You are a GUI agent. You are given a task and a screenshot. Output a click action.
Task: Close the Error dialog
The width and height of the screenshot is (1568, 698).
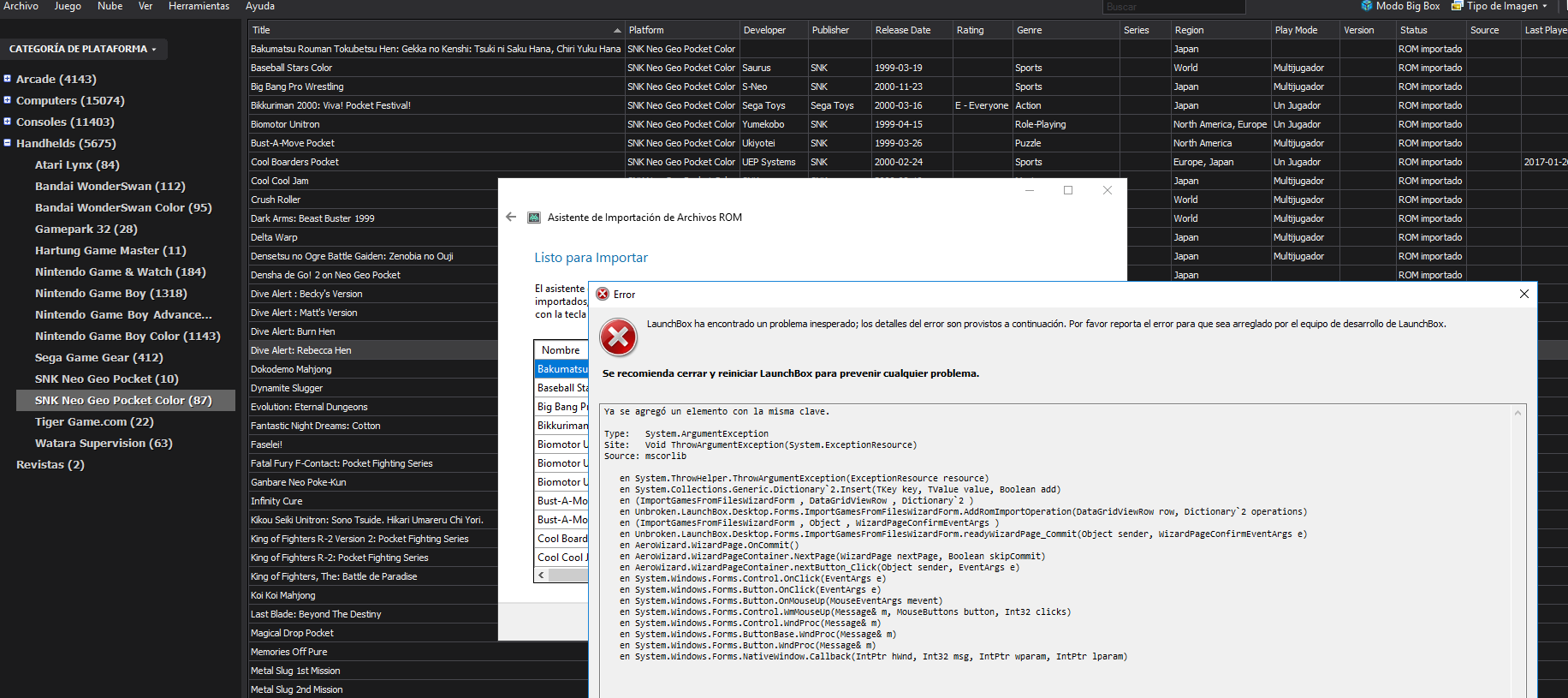pyautogui.click(x=1523, y=294)
